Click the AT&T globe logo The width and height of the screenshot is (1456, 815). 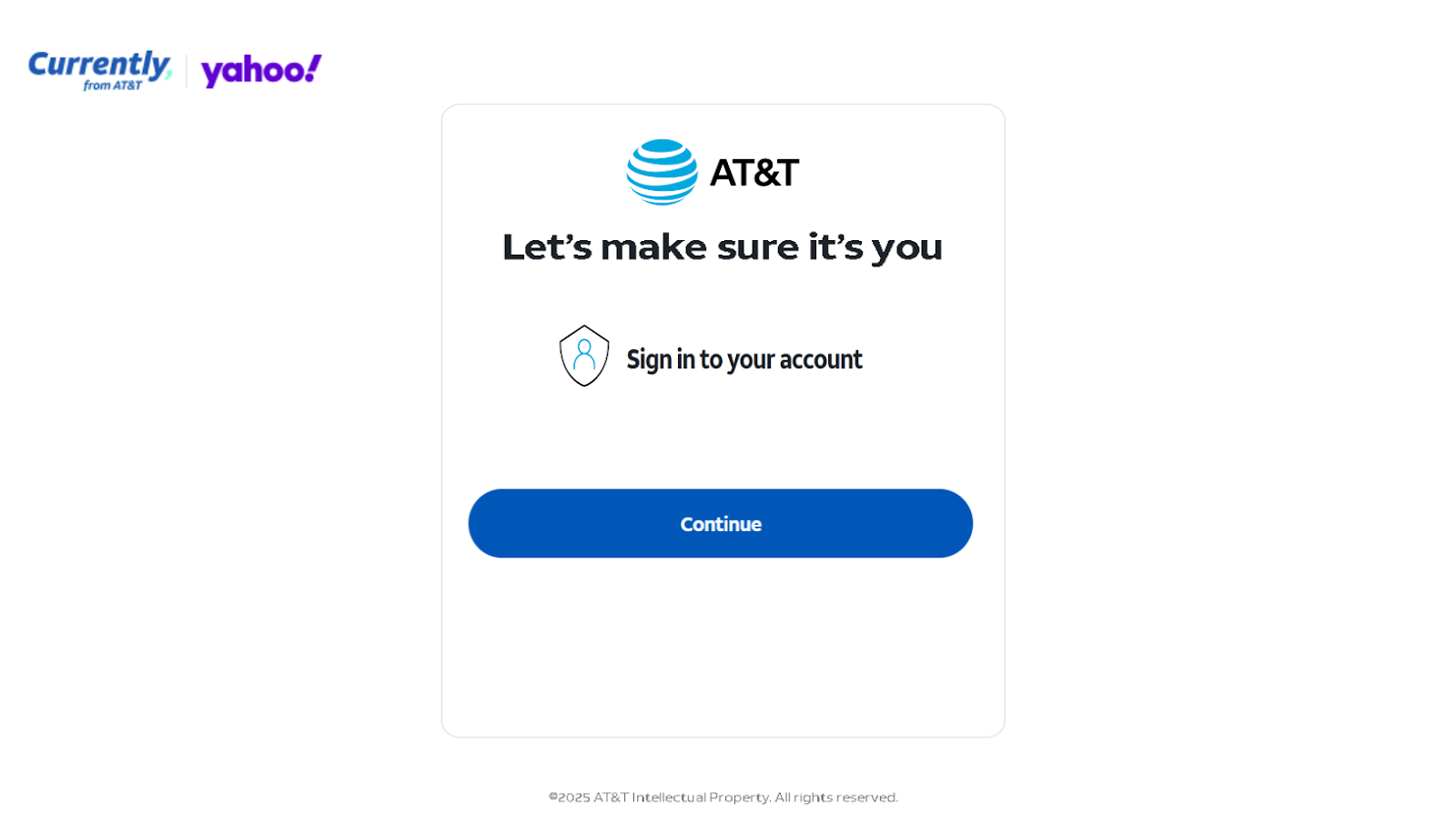[x=662, y=172]
